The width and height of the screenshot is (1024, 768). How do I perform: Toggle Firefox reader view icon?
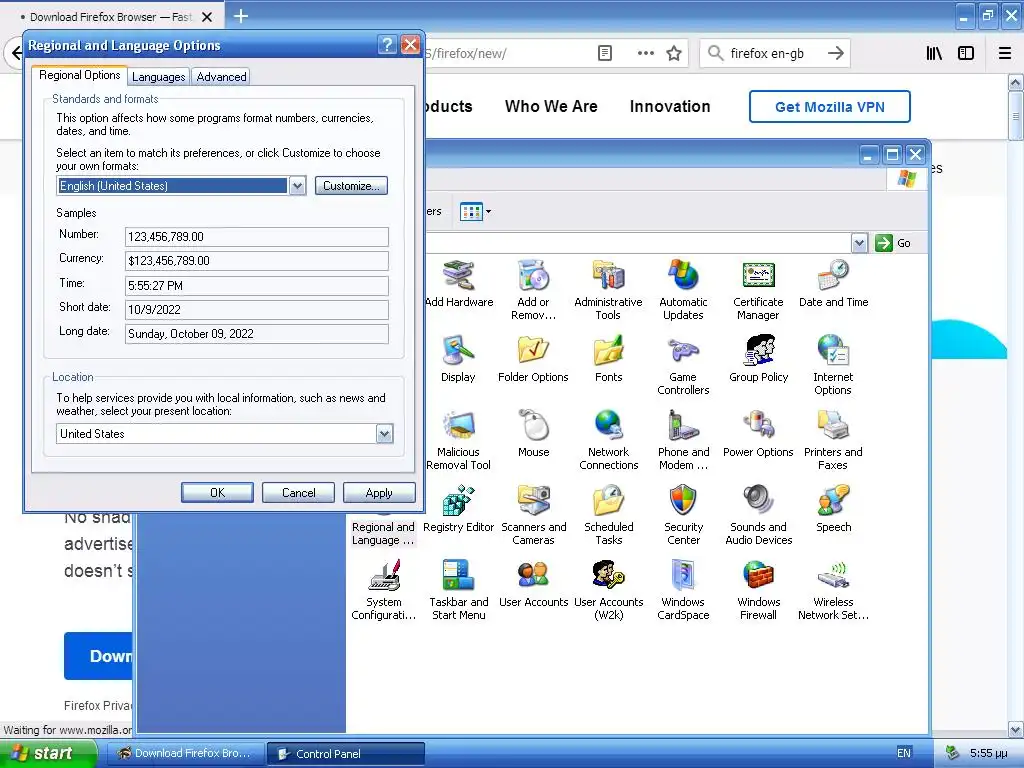pyautogui.click(x=605, y=53)
